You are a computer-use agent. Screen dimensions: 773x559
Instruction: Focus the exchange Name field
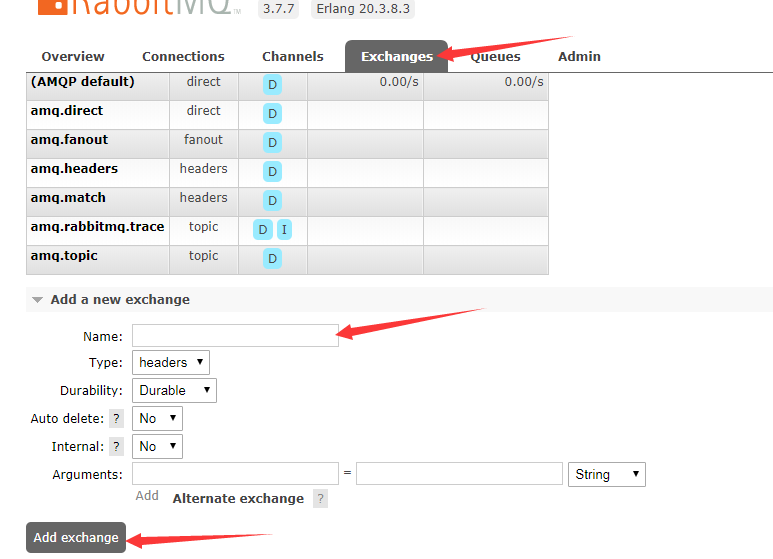[x=235, y=336]
